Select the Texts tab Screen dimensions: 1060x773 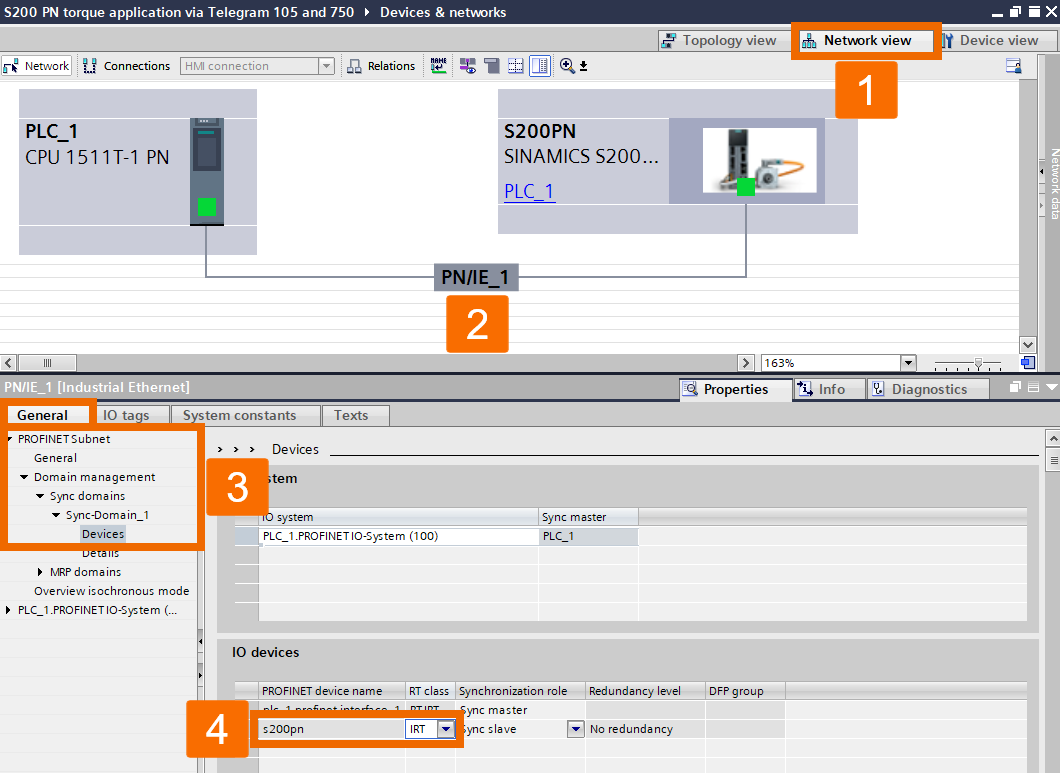pyautogui.click(x=356, y=415)
